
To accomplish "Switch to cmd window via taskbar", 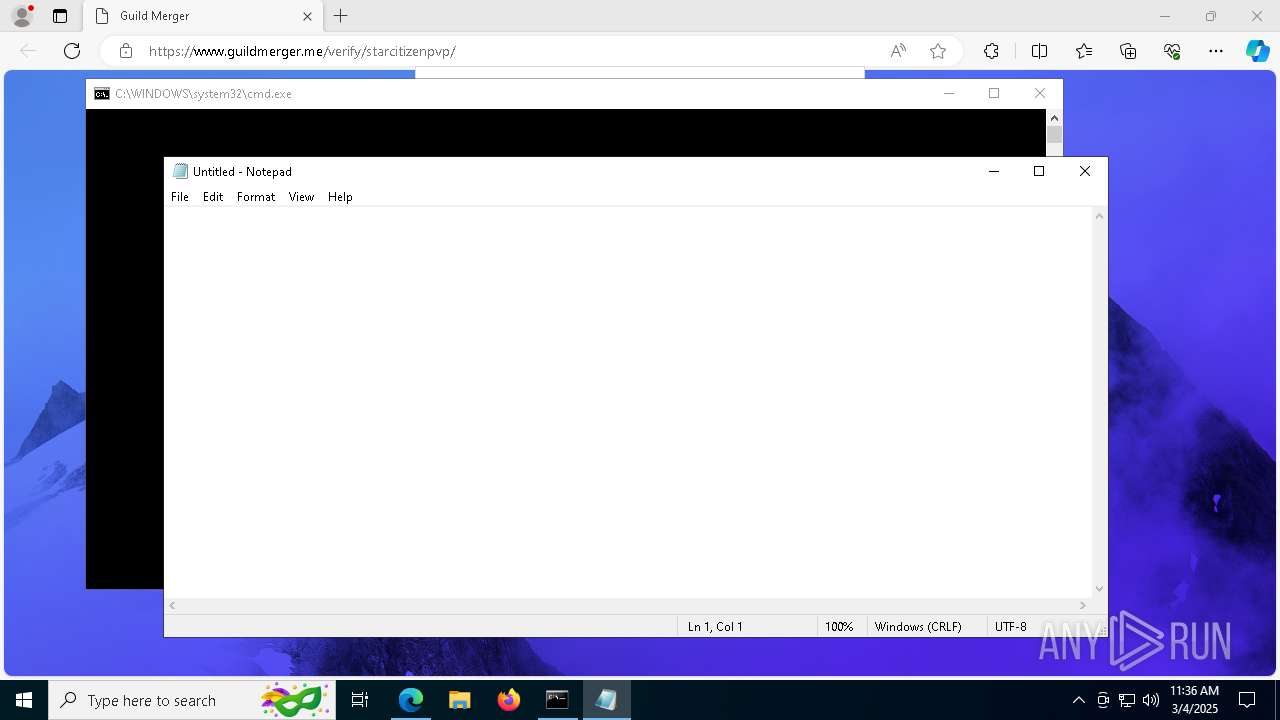I will point(557,700).
